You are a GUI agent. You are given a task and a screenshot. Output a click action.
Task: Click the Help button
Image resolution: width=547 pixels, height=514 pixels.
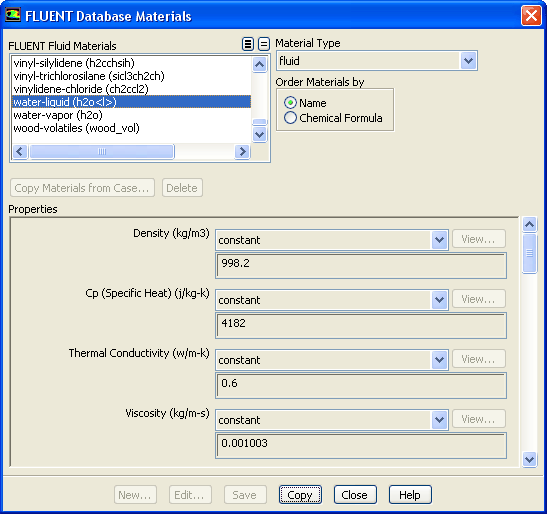(410, 495)
